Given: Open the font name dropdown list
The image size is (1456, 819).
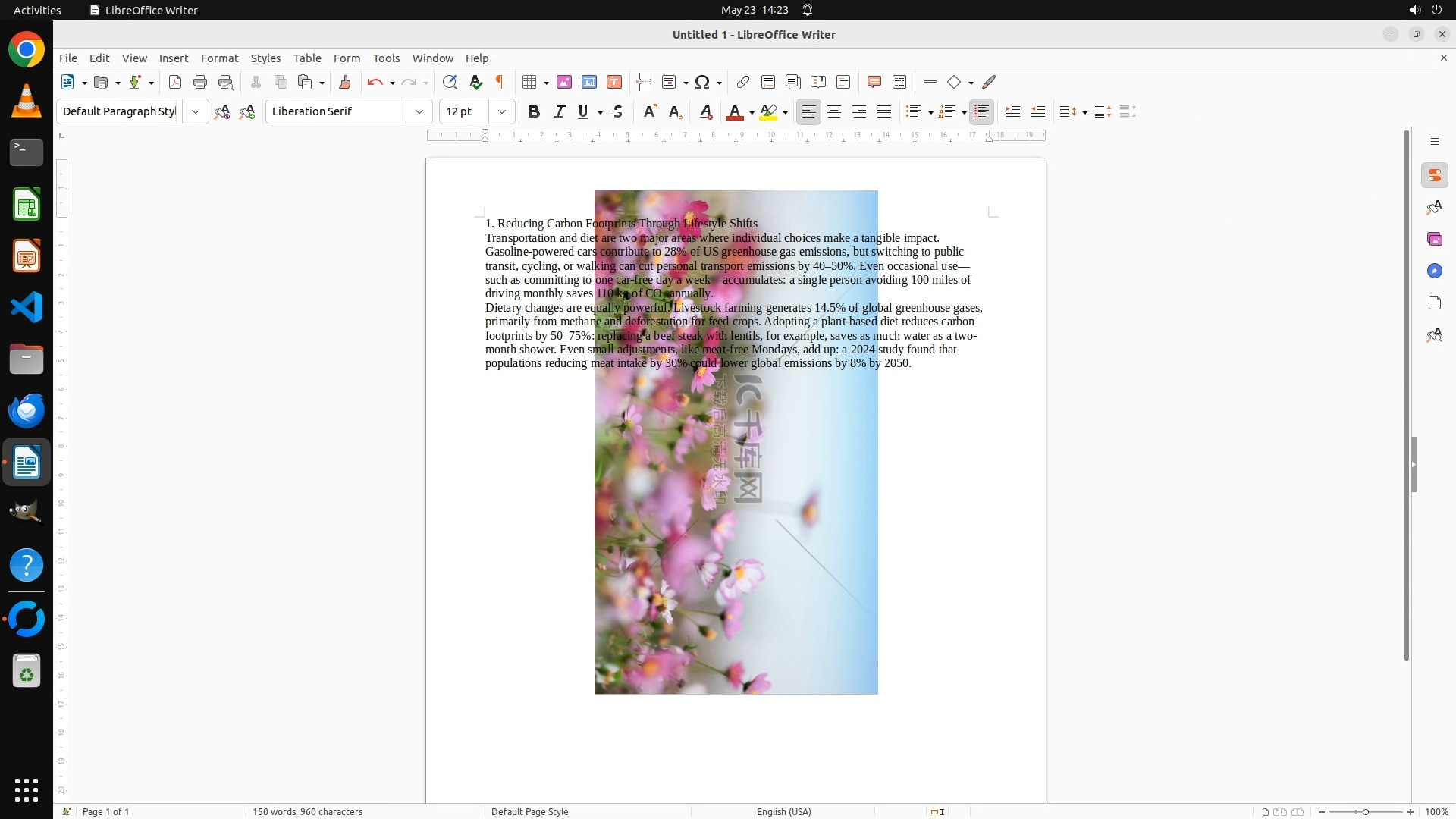Looking at the screenshot, I should pyautogui.click(x=419, y=111).
